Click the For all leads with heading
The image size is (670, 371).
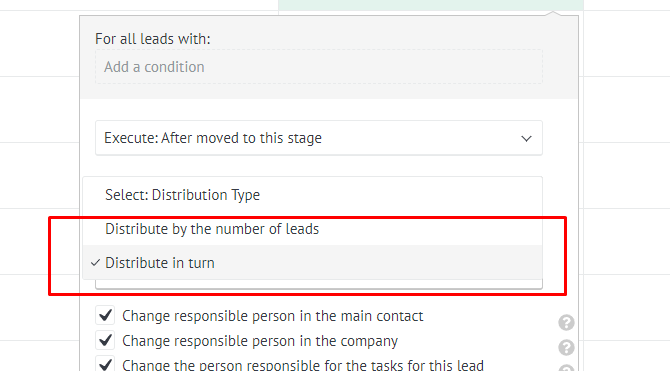pyautogui.click(x=153, y=39)
